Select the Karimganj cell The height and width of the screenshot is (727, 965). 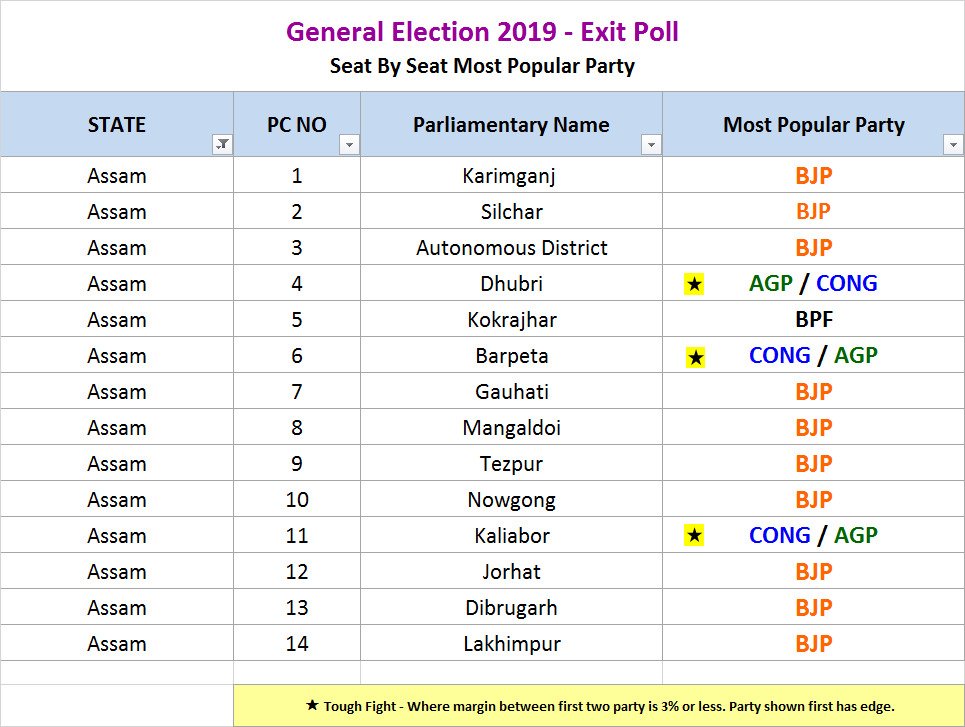click(509, 176)
